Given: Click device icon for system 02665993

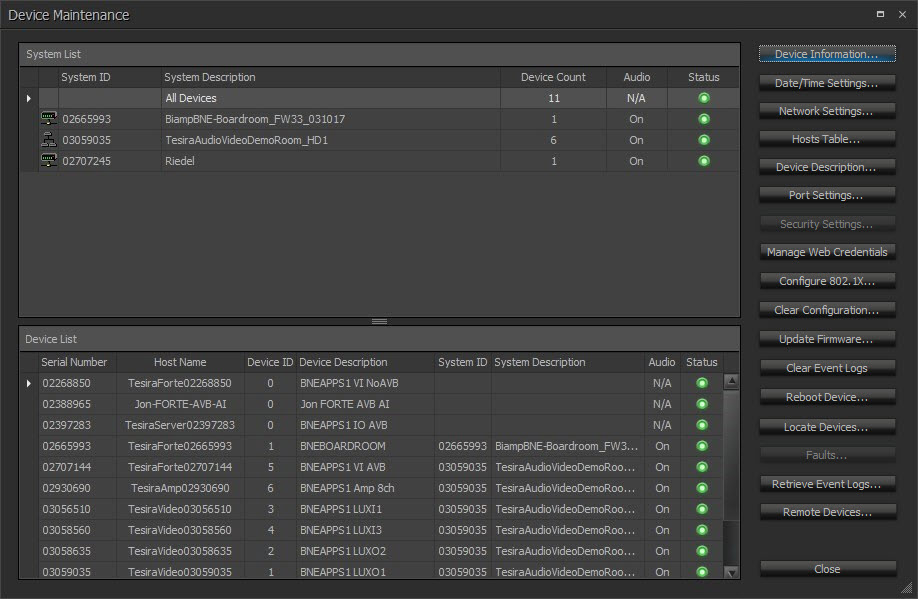Looking at the screenshot, I should [48, 119].
